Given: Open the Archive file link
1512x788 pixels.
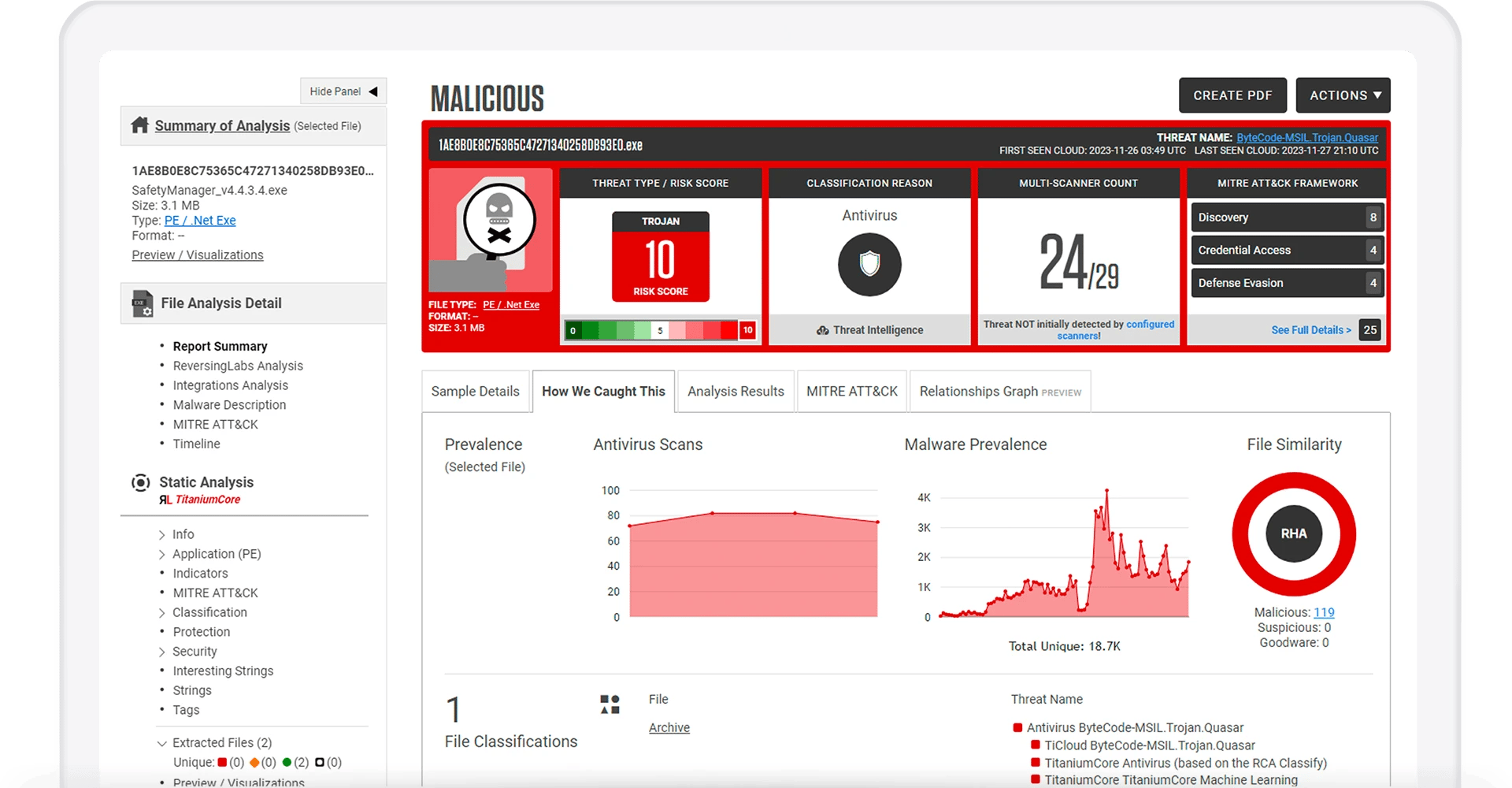Looking at the screenshot, I should (669, 727).
